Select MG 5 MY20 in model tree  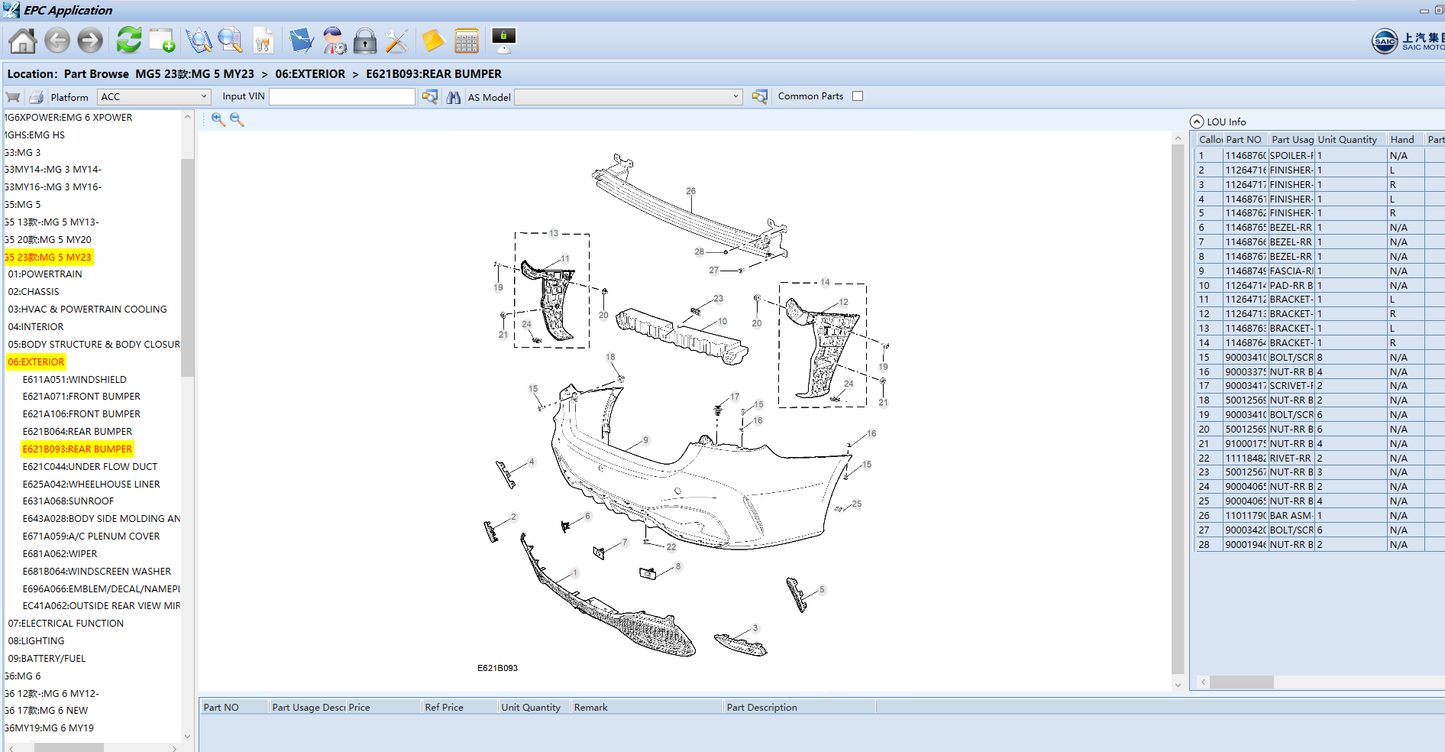[x=48, y=240]
